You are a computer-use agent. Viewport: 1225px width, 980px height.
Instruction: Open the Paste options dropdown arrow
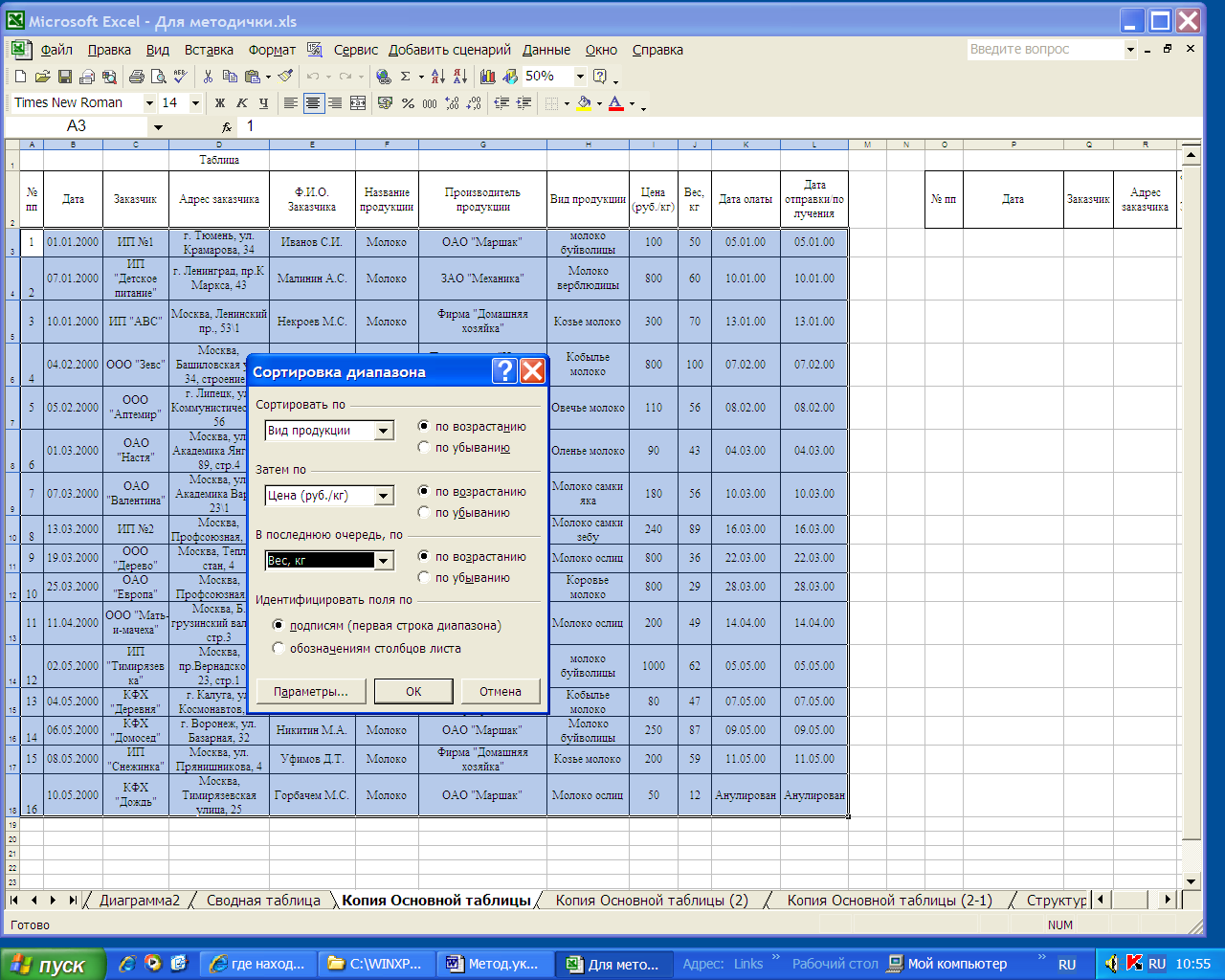268,77
